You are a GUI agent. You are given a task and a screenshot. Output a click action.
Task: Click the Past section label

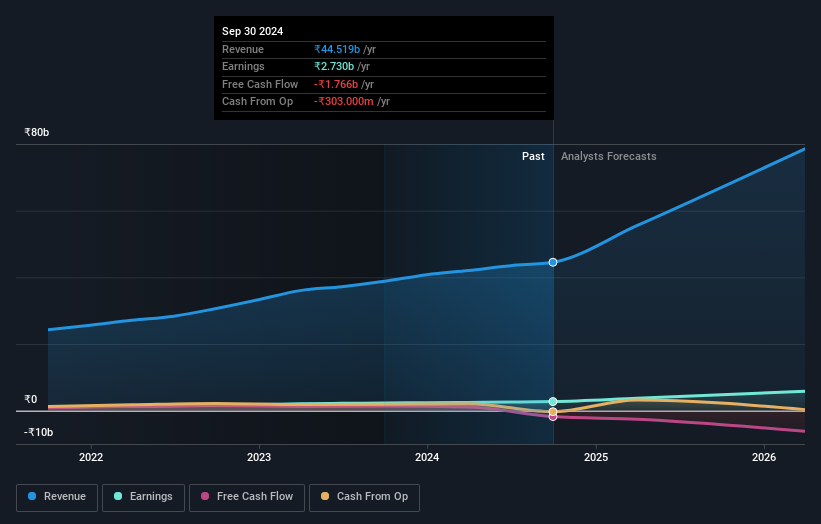click(x=533, y=156)
